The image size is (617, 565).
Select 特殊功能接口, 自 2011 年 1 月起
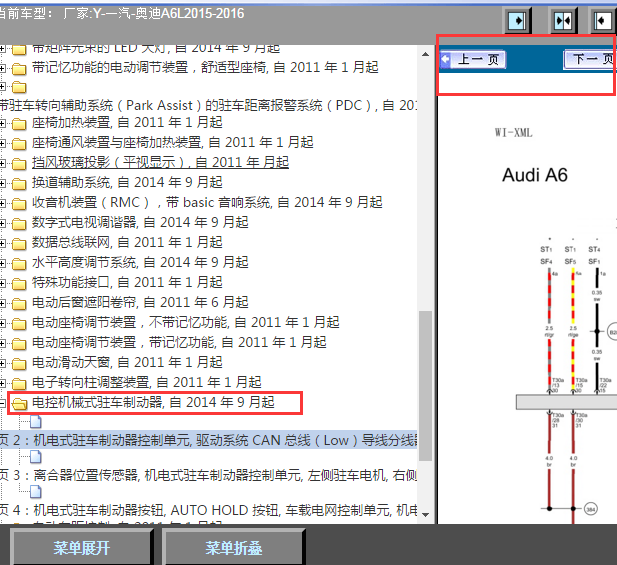pyautogui.click(x=127, y=282)
